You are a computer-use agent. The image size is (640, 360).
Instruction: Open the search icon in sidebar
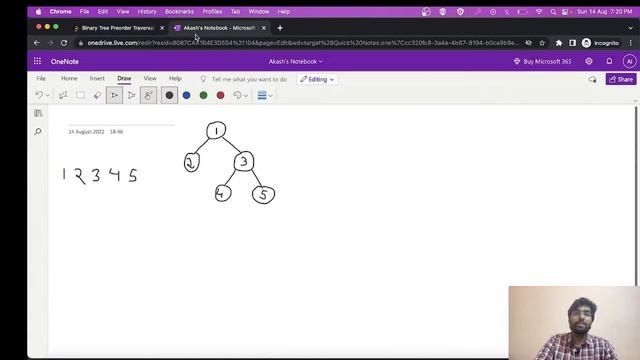[38, 131]
